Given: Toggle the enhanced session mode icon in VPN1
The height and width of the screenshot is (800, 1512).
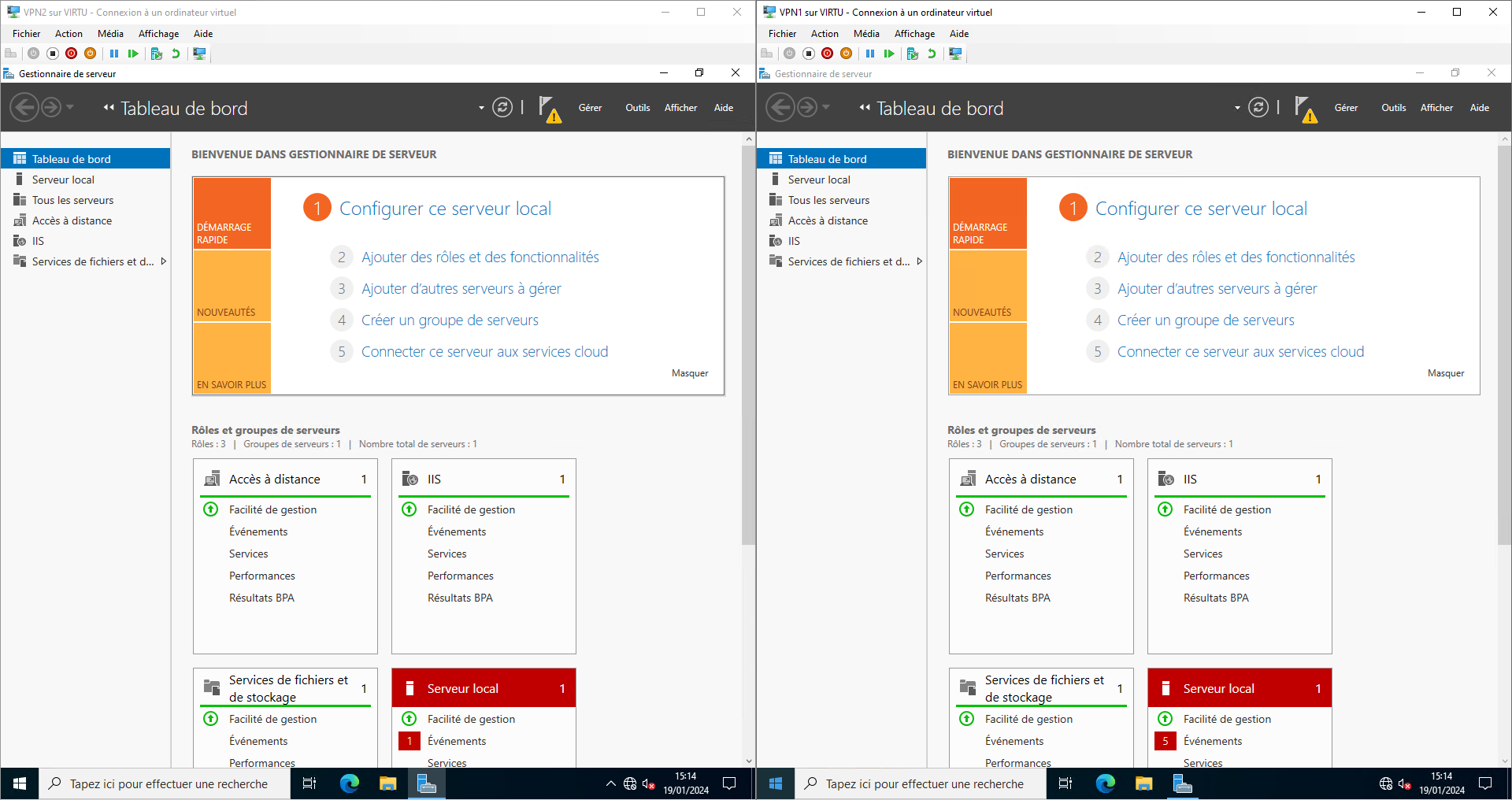Looking at the screenshot, I should click(955, 54).
